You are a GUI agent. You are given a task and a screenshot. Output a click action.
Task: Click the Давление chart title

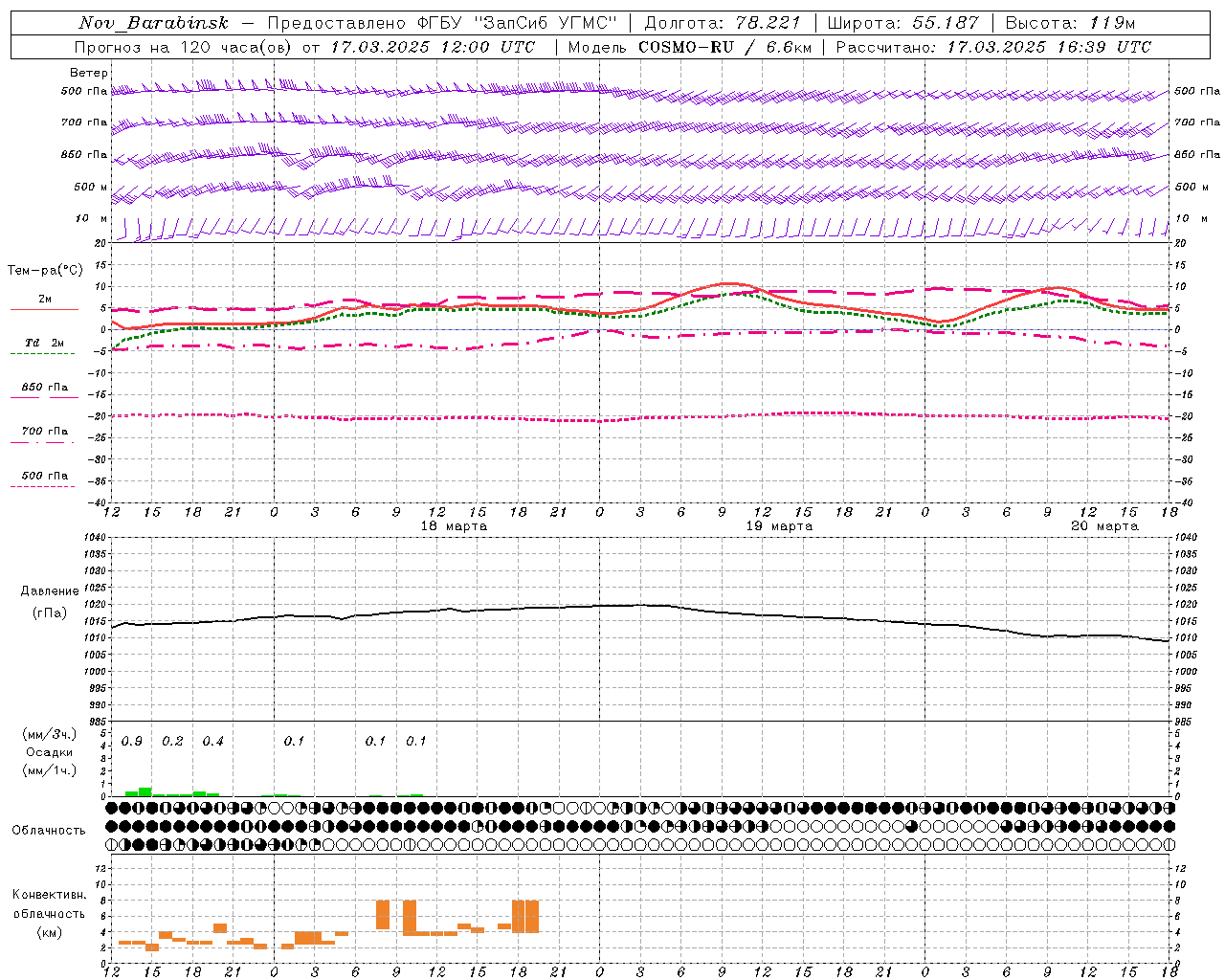point(50,591)
